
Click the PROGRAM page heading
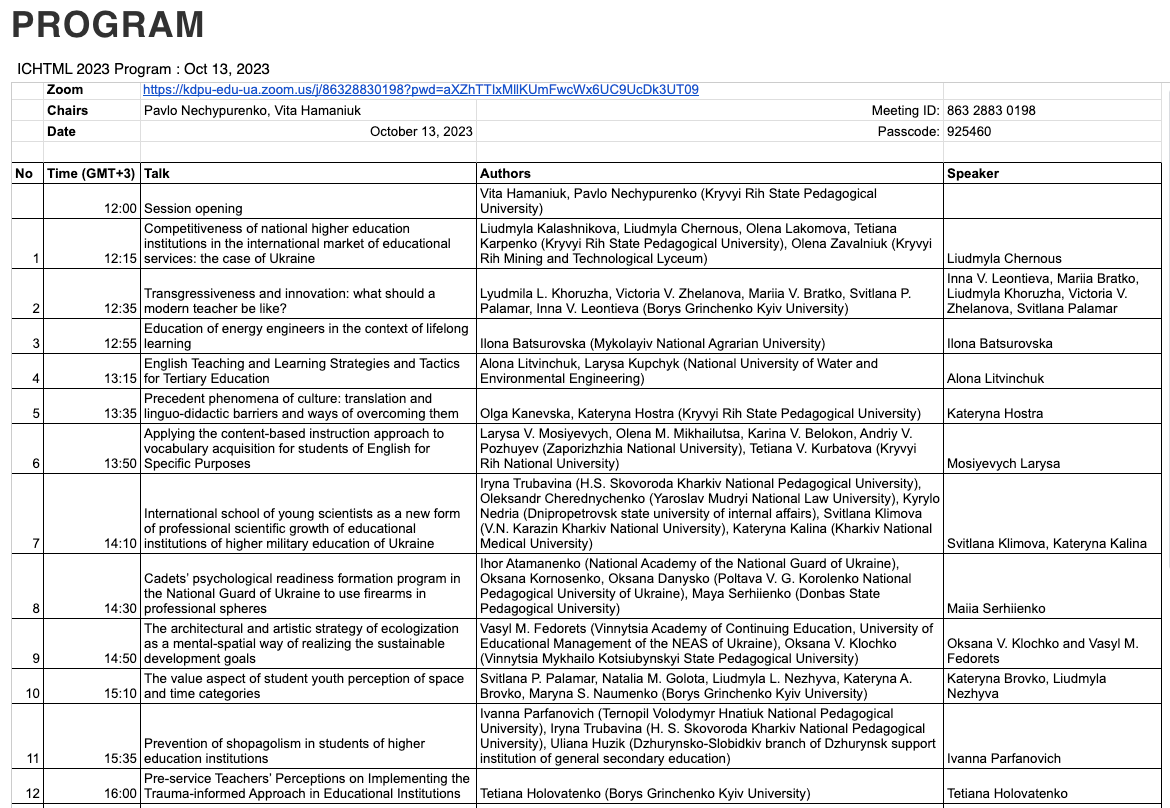point(108,25)
